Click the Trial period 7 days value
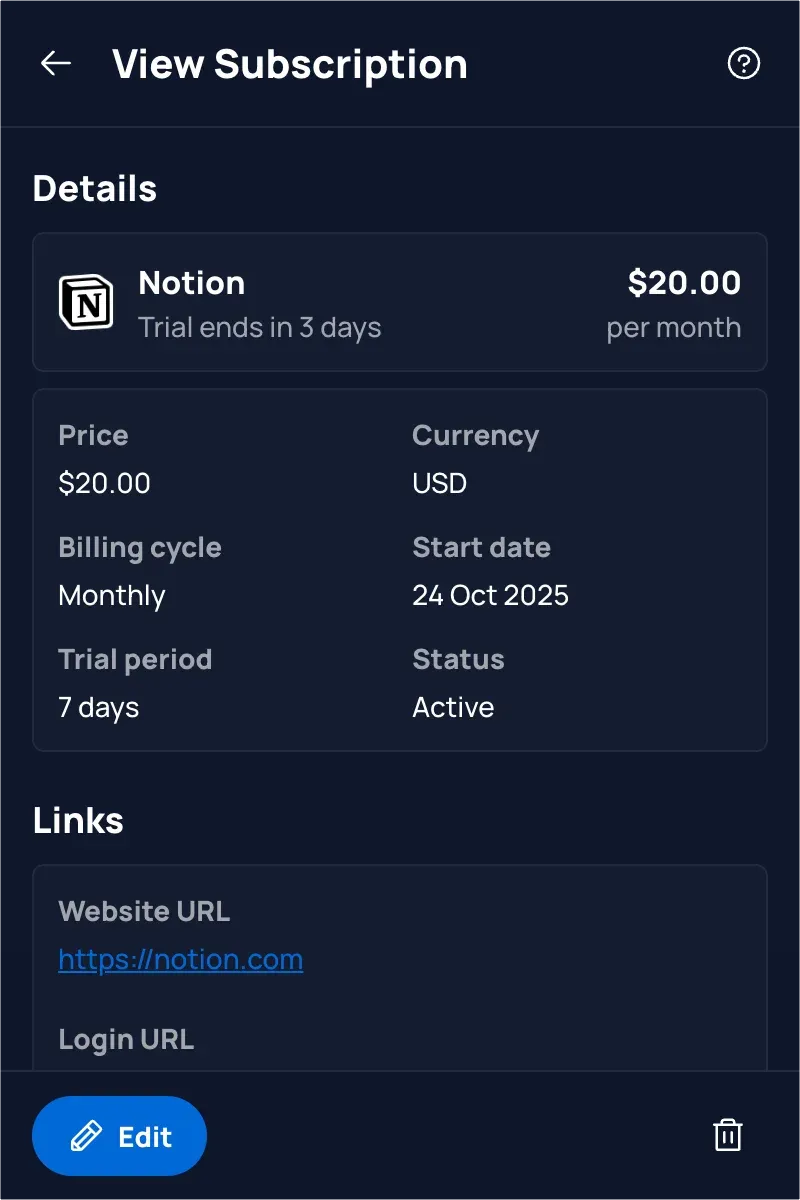 (98, 707)
